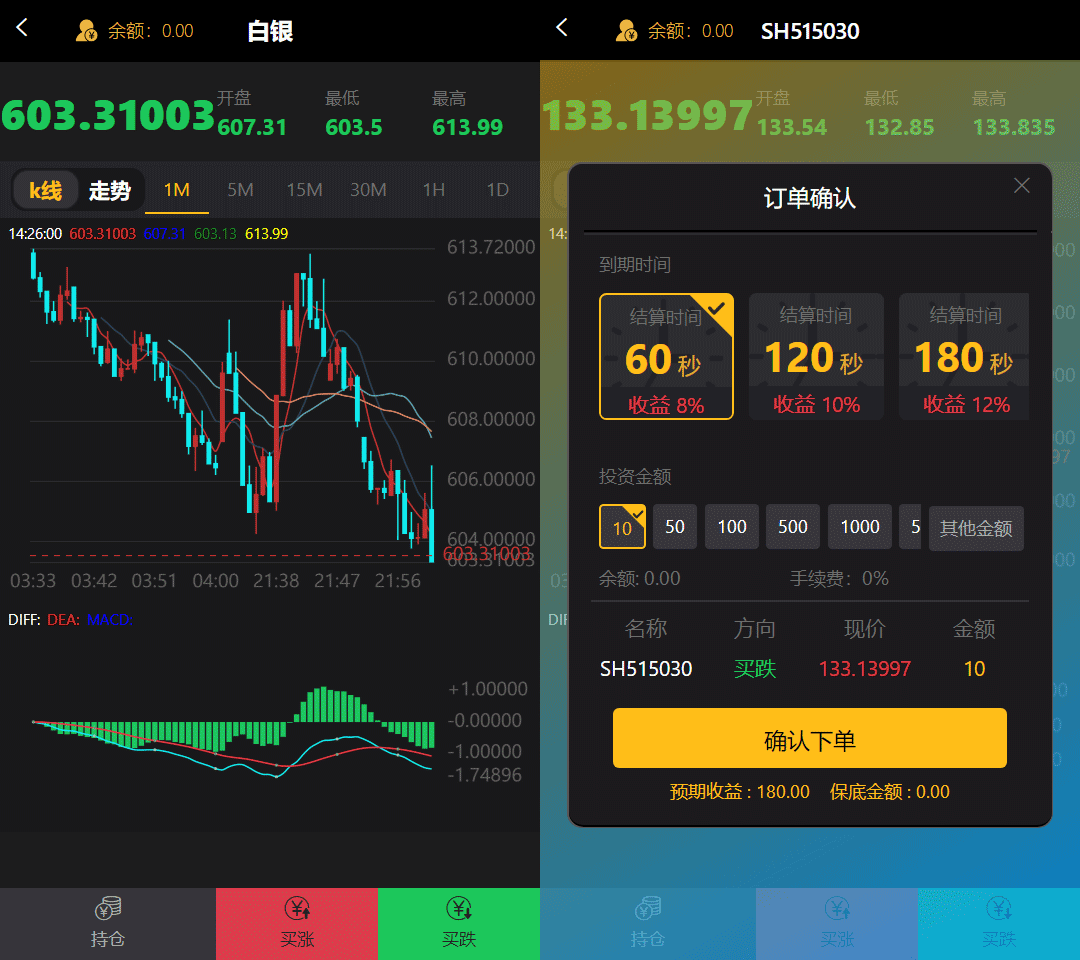Select the 120 秒 settlement time option
Image resolution: width=1080 pixels, height=960 pixels.
click(816, 357)
